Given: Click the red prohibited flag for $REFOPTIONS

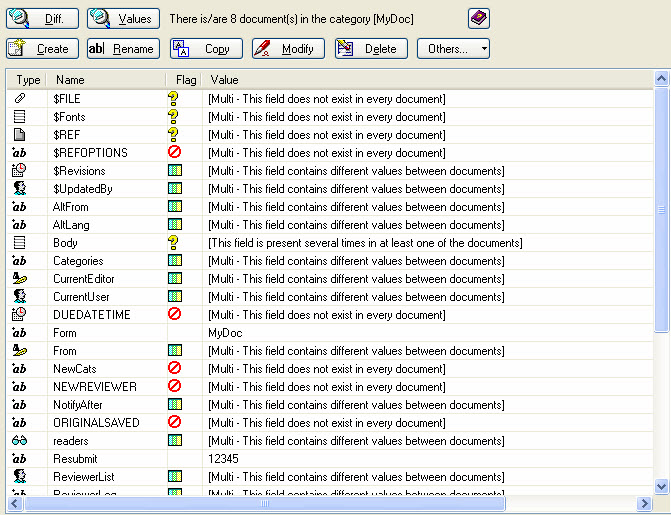Looking at the screenshot, I should pyautogui.click(x=174, y=153).
